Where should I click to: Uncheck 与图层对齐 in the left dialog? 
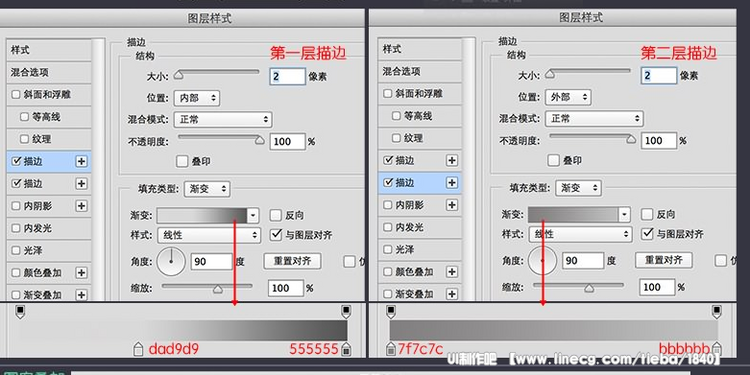pyautogui.click(x=276, y=234)
